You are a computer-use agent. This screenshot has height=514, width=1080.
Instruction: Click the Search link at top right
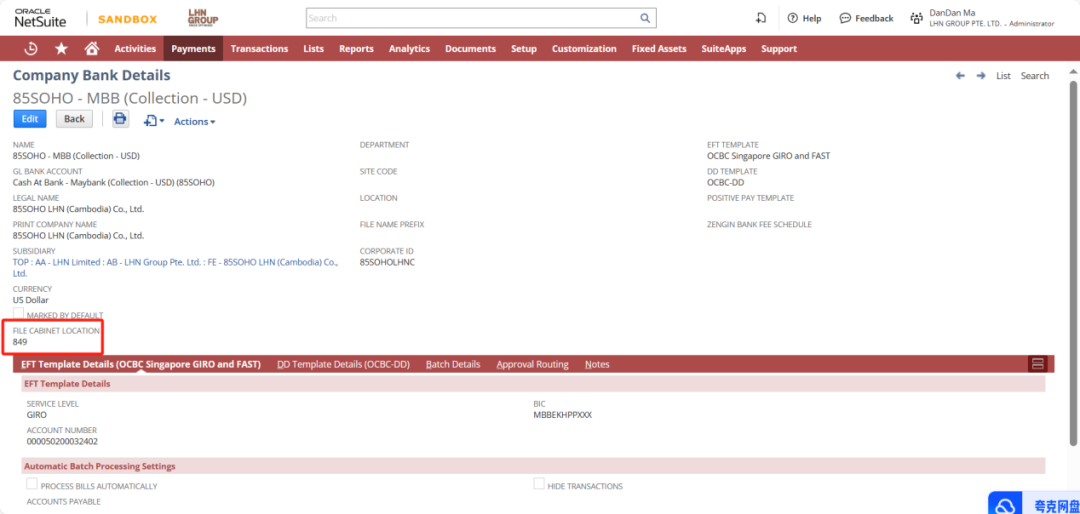[x=1035, y=76]
